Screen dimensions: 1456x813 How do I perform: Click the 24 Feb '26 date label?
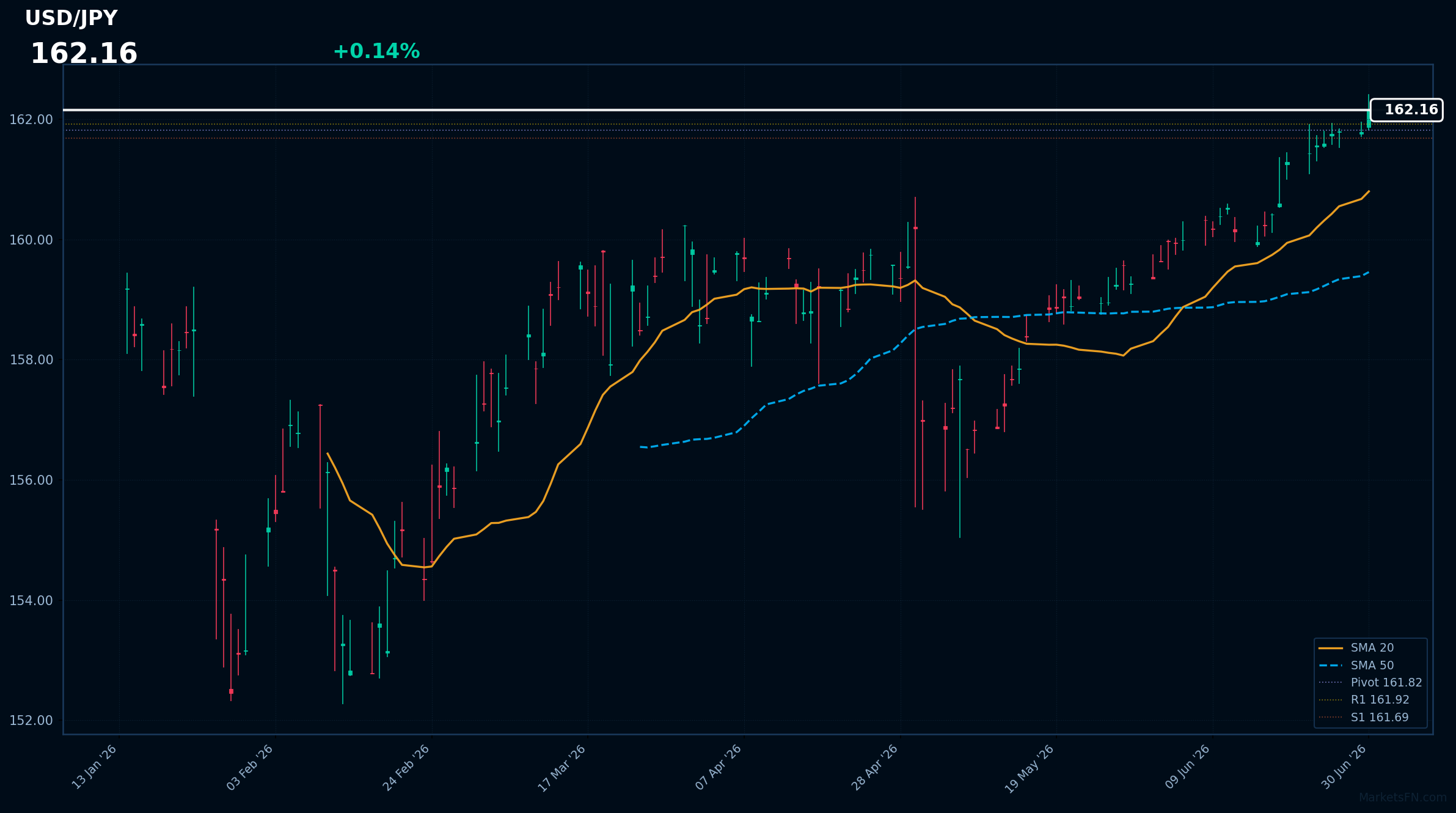pyautogui.click(x=406, y=767)
